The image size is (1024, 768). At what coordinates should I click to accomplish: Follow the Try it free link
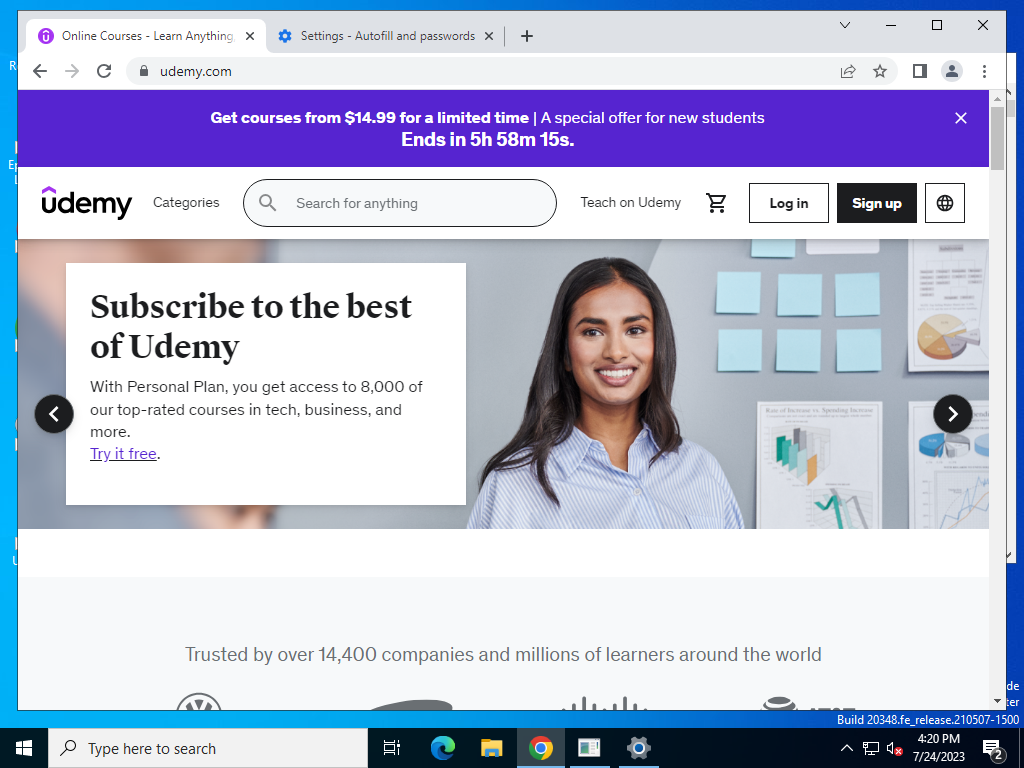(x=123, y=453)
